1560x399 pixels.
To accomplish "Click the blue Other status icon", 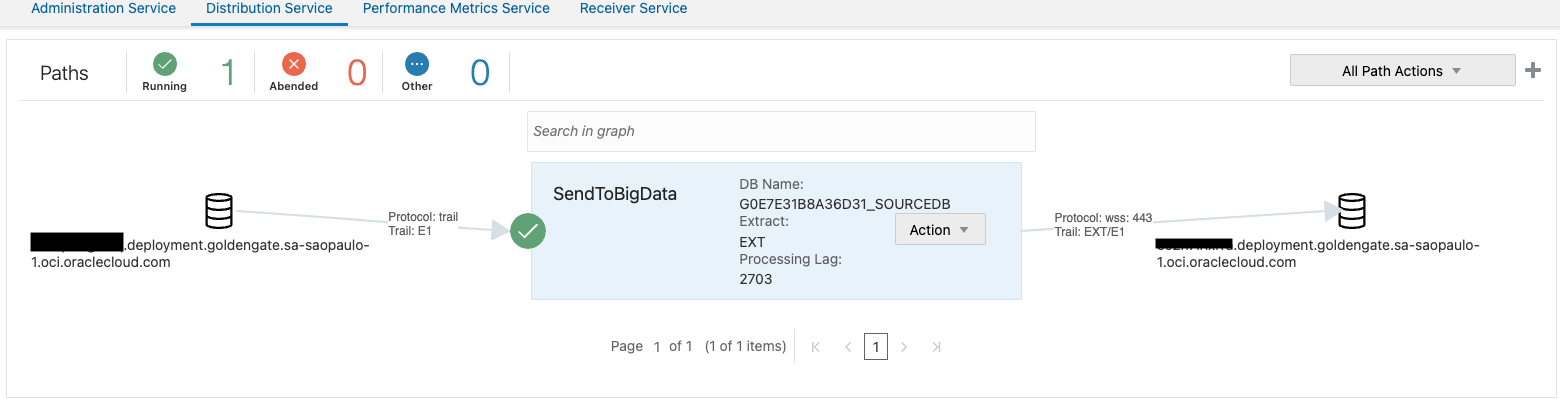I will [417, 64].
